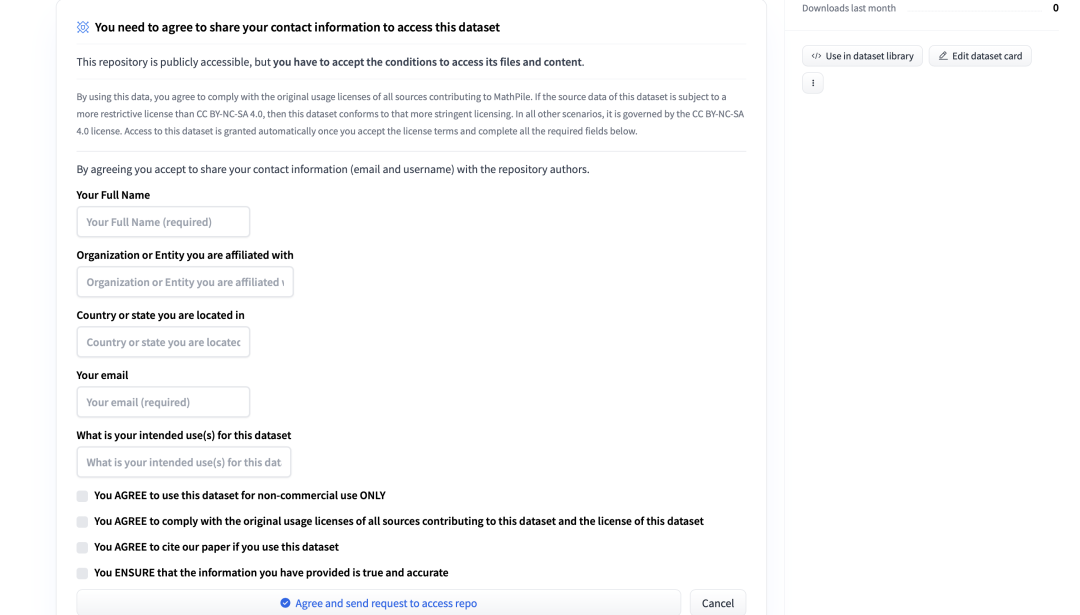The width and height of the screenshot is (1080, 615).
Task: Click the pencil icon on Edit dataset card
Action: 943,56
